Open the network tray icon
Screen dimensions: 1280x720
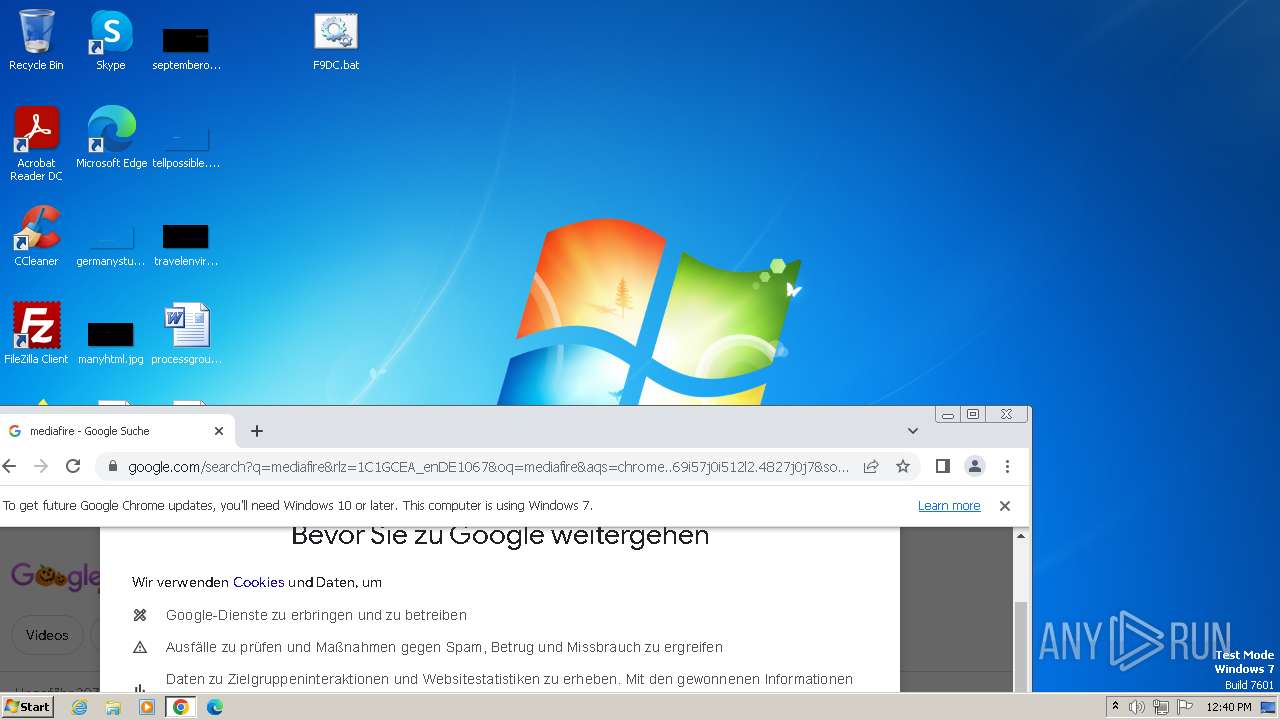pyautogui.click(x=1161, y=707)
